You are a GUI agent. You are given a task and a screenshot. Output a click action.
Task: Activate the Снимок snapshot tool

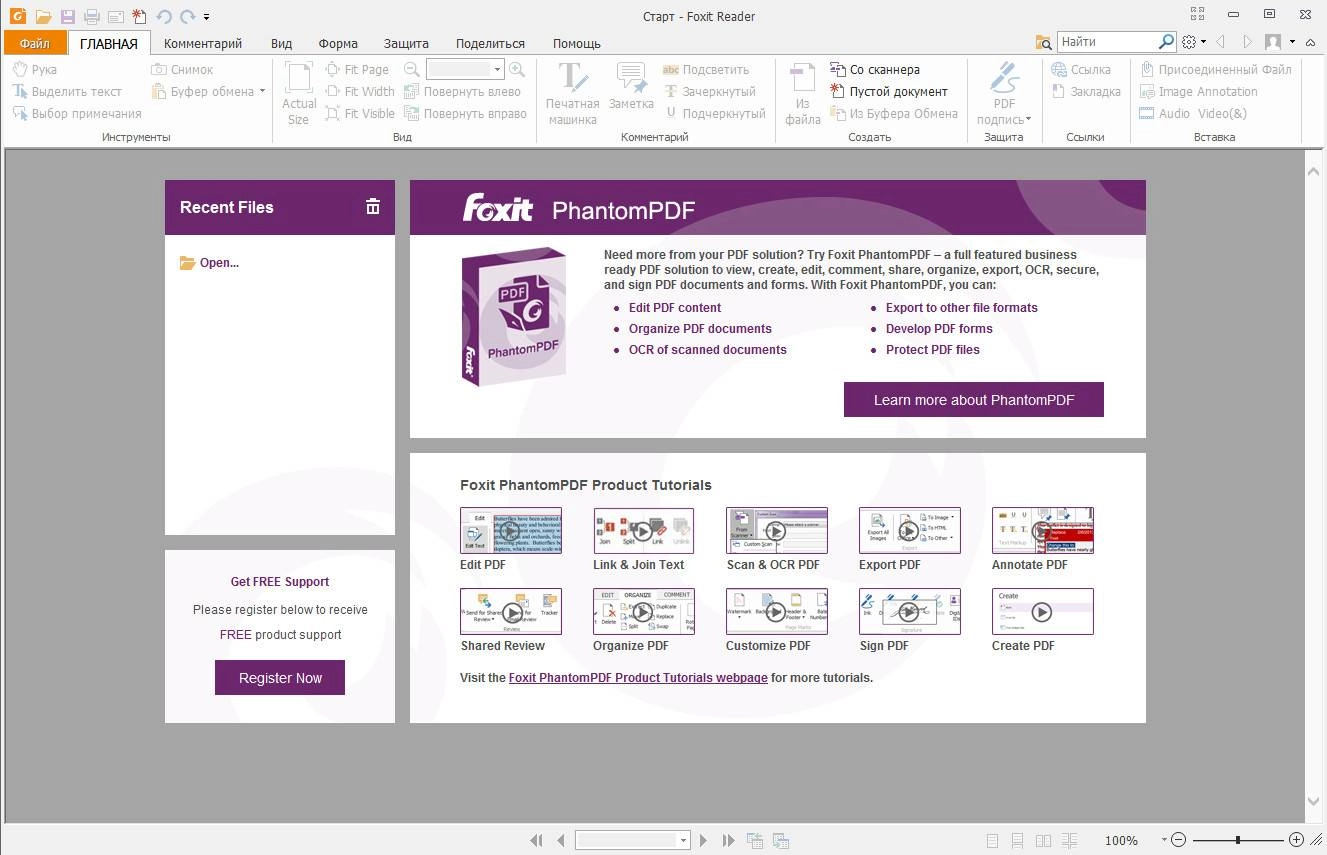pyautogui.click(x=182, y=69)
